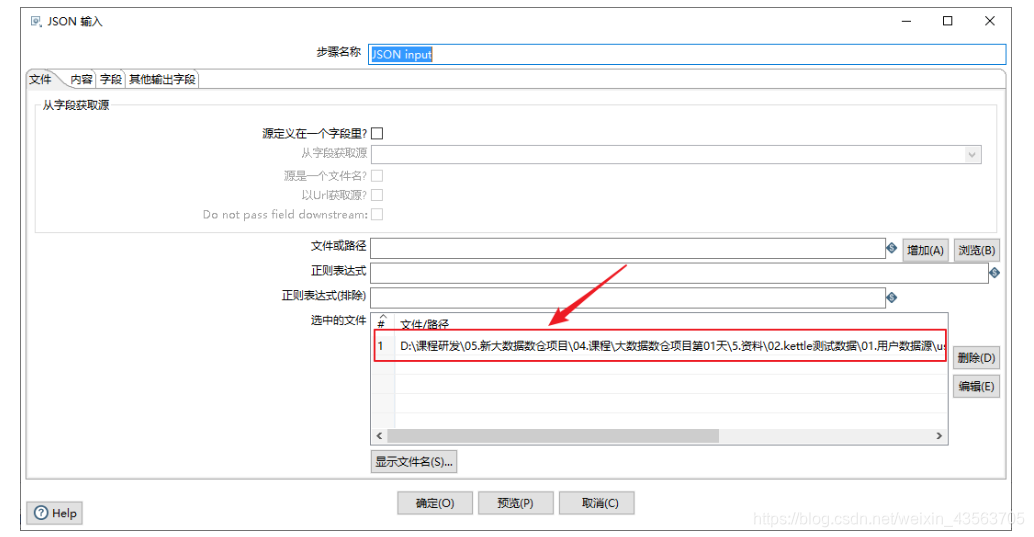
Task: Click the file list scroll left arrow
Action: [x=379, y=436]
